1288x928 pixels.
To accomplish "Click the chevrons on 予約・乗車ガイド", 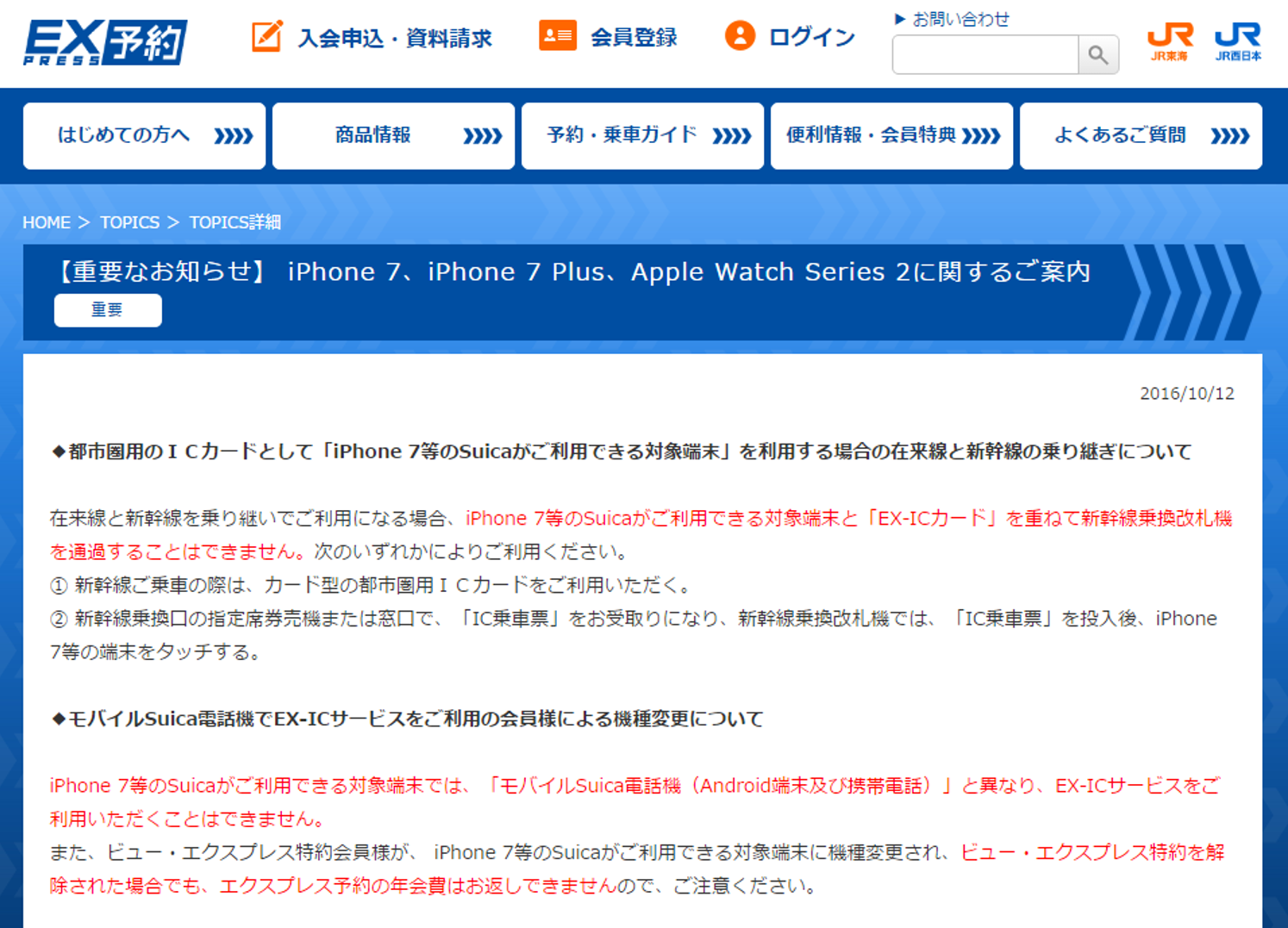I will click(x=732, y=136).
